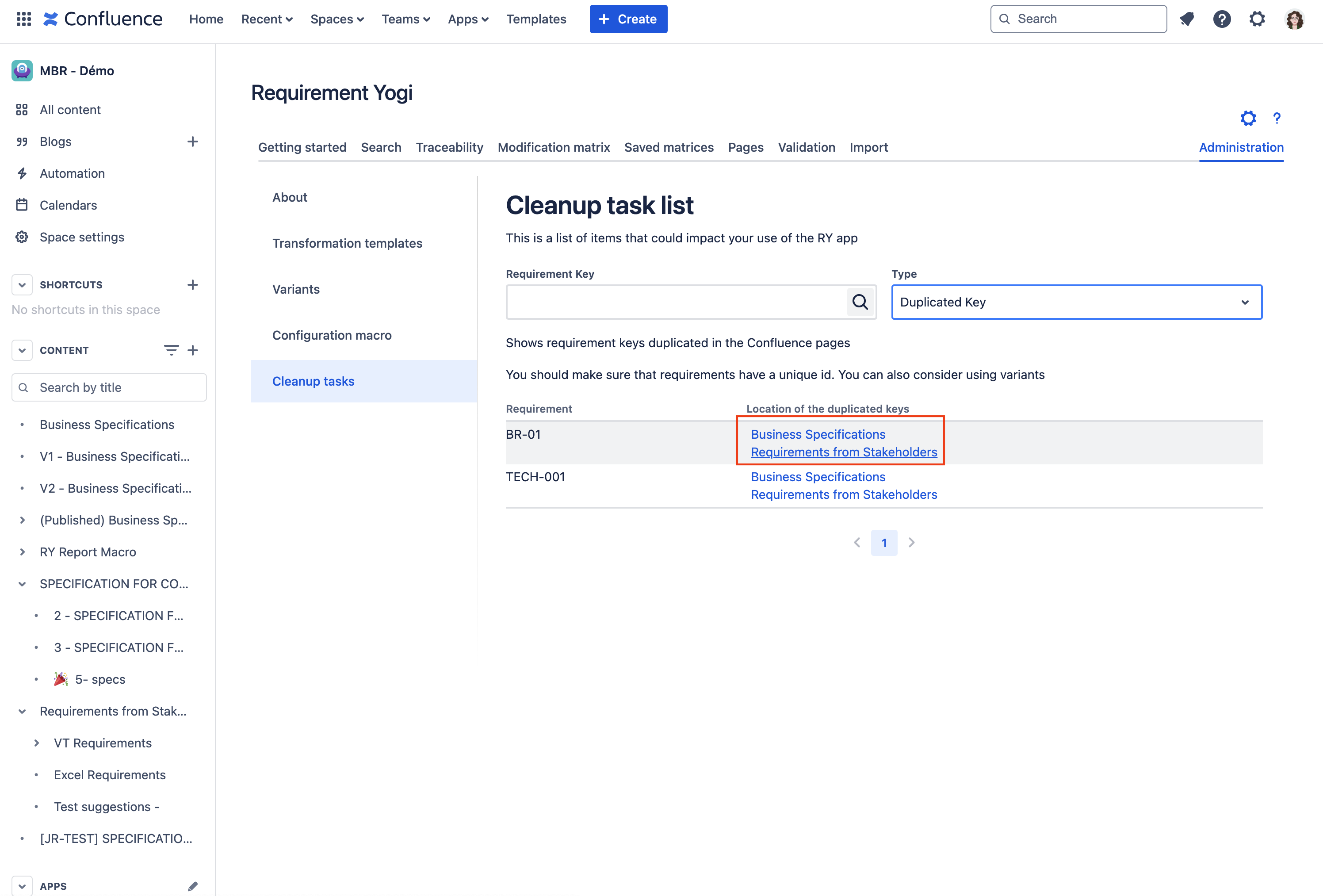Image resolution: width=1323 pixels, height=896 pixels.
Task: Open the Type dropdown showing Duplicated Key
Action: (x=1076, y=302)
